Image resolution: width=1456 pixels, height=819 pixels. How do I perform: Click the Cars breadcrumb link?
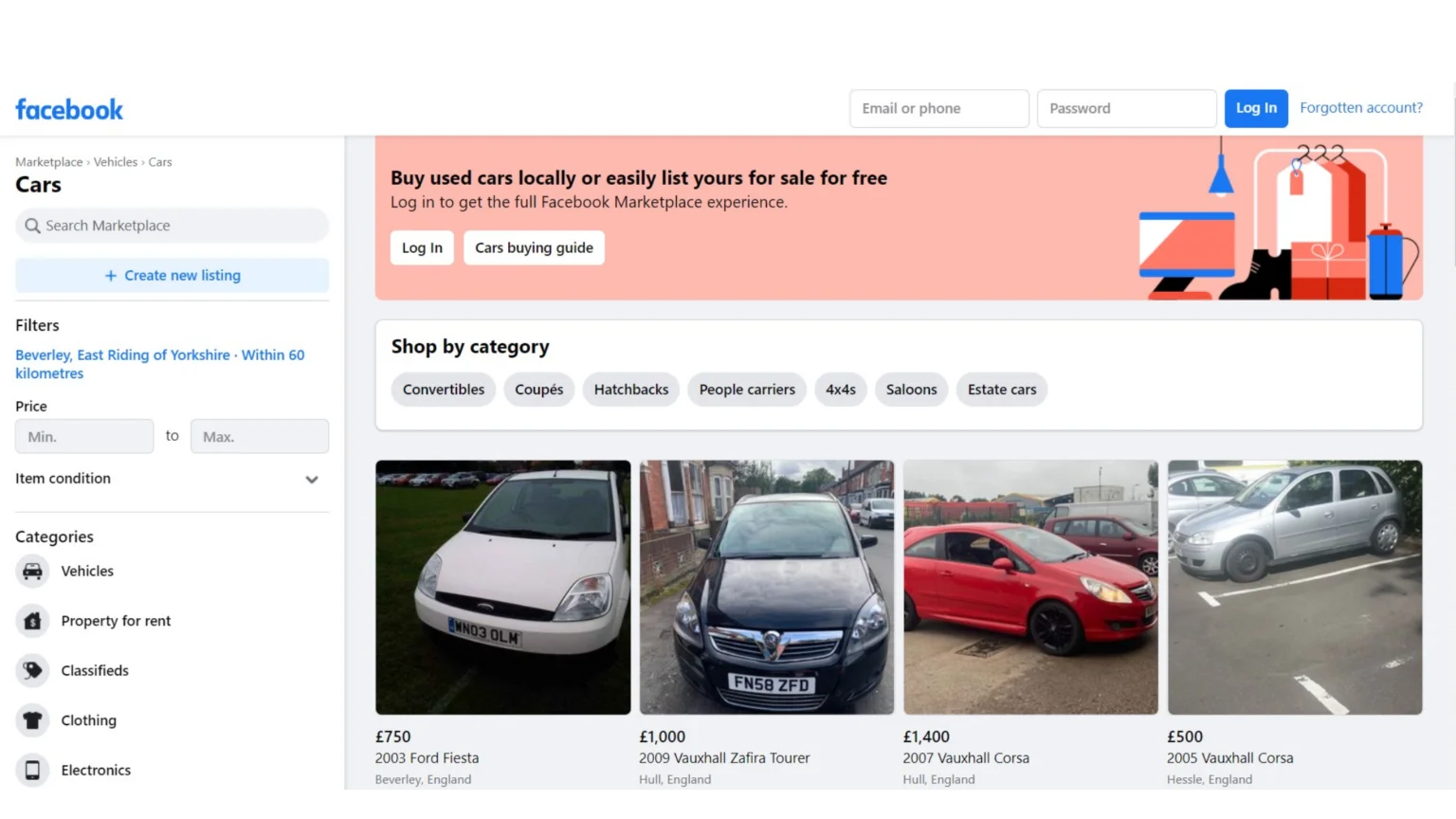pyautogui.click(x=160, y=162)
